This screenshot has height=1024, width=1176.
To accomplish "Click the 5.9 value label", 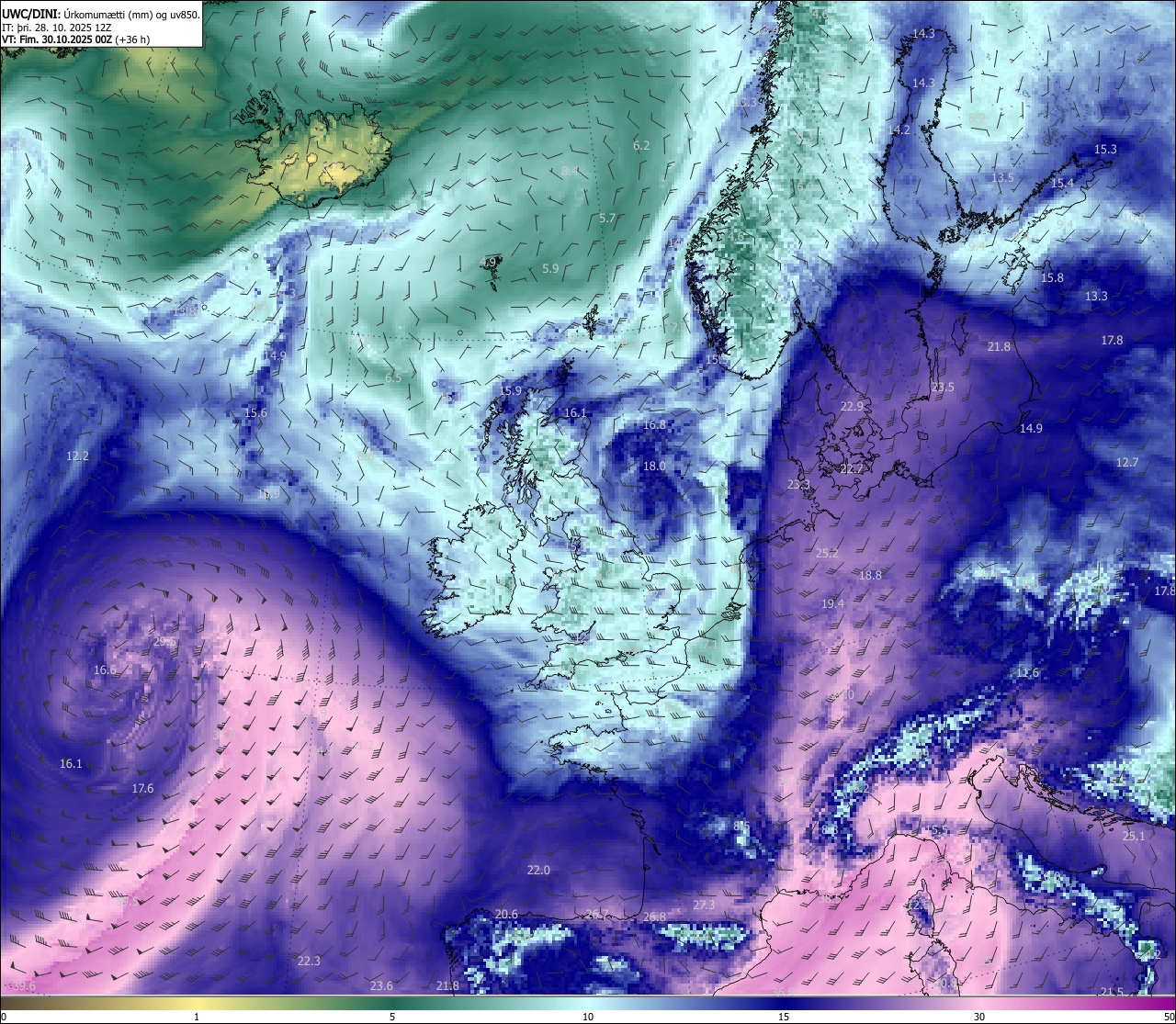I will [550, 268].
